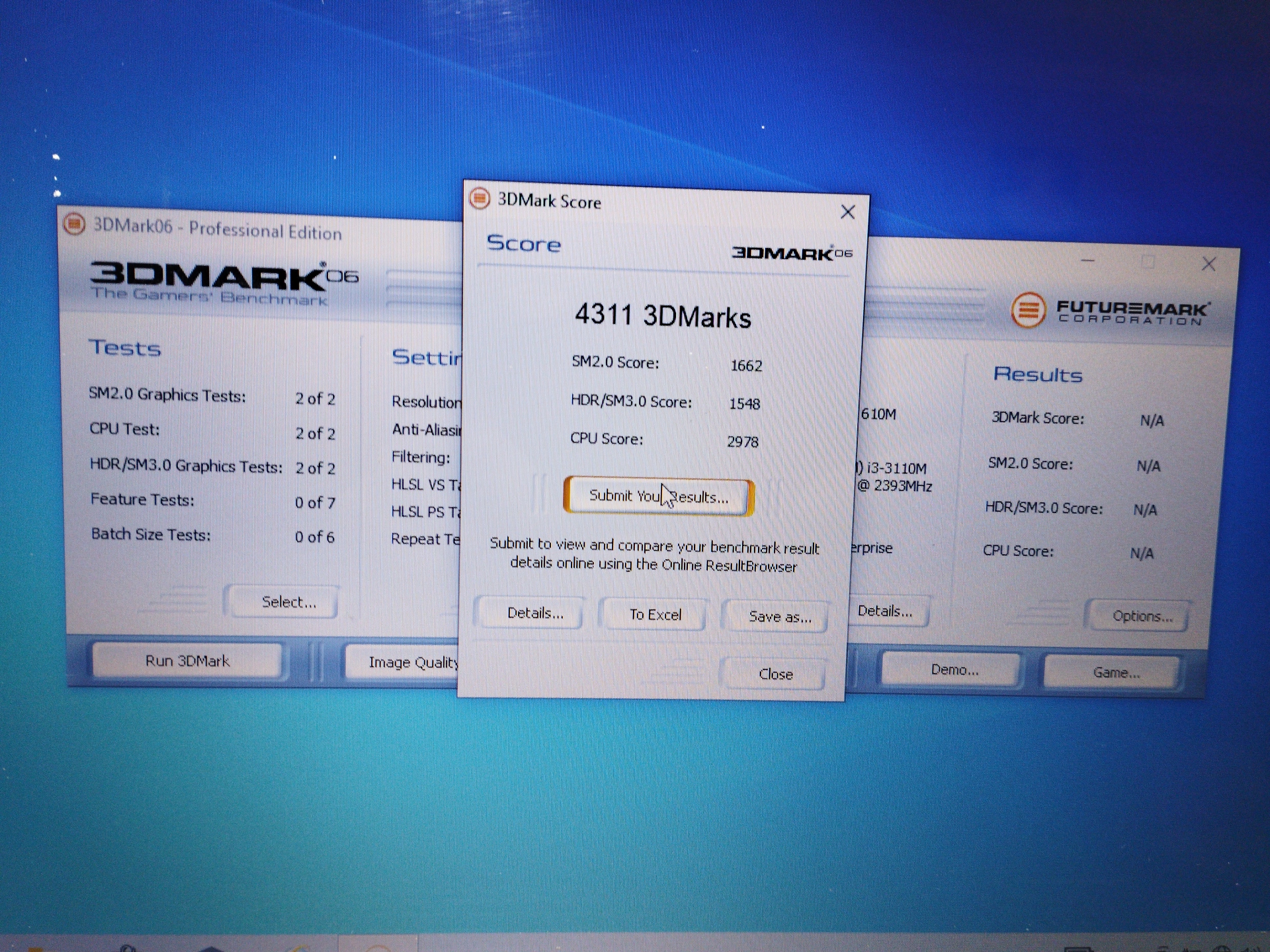Screen dimensions: 1270x952
Task: Click SM2.0 Graphics Tests row label
Action: pyautogui.click(x=167, y=395)
